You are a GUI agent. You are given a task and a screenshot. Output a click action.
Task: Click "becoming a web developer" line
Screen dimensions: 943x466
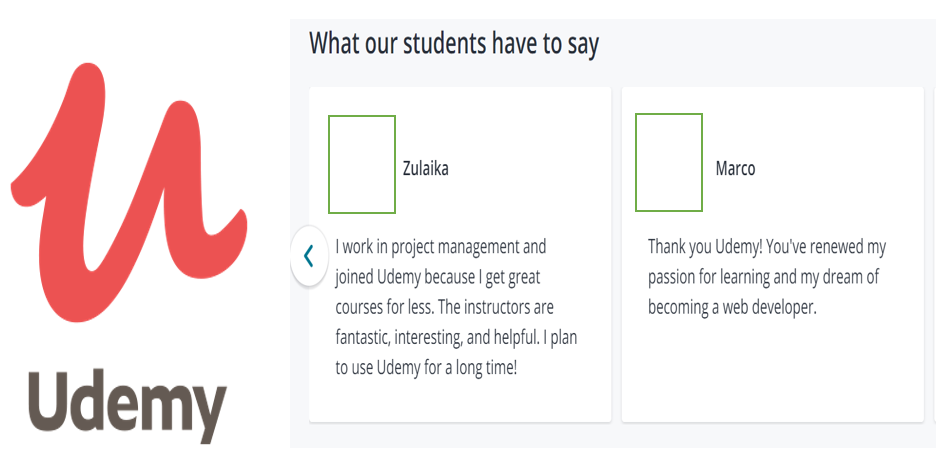click(x=732, y=307)
